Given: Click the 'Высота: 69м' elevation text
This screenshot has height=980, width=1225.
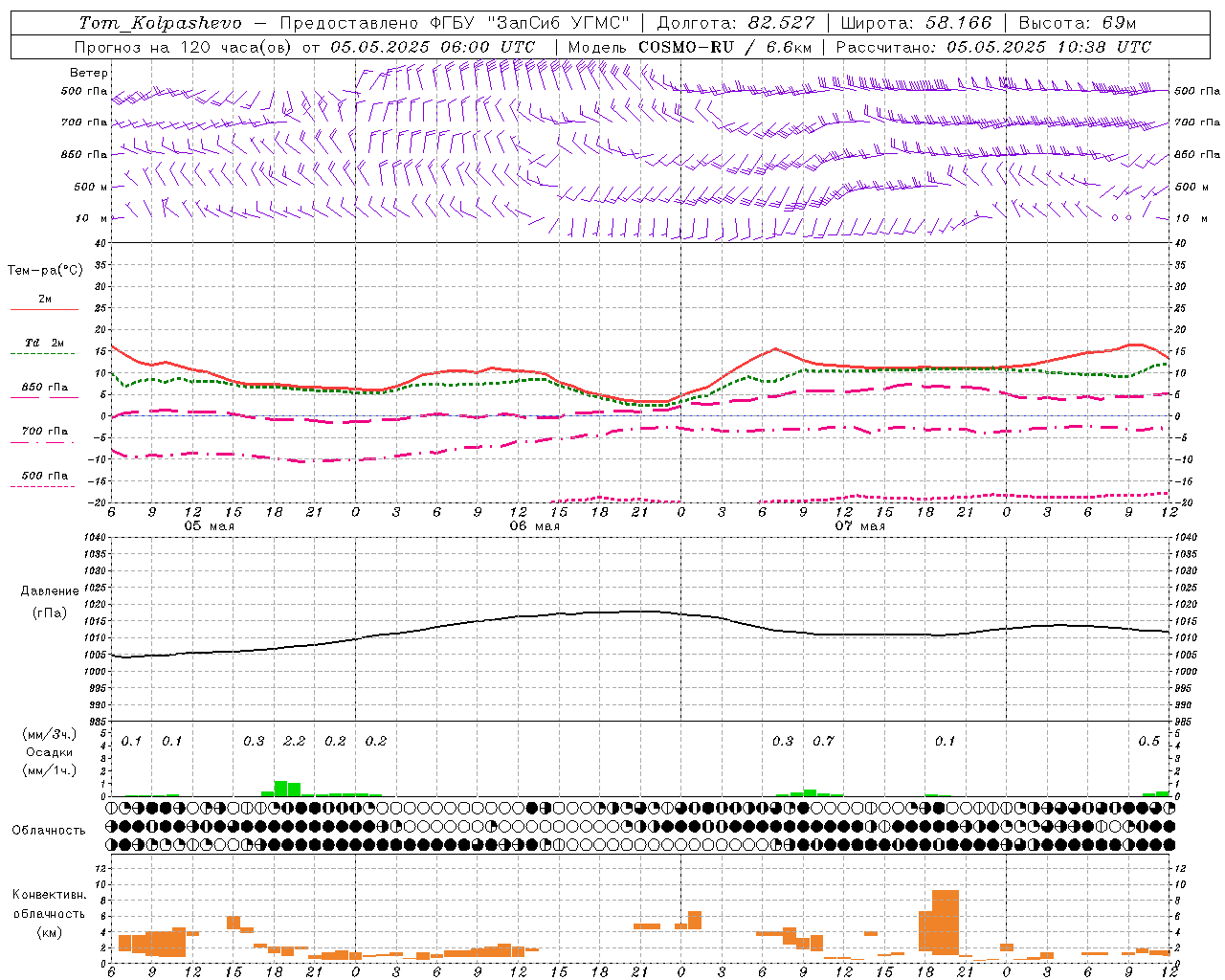Looking at the screenshot, I should pos(1078,23).
